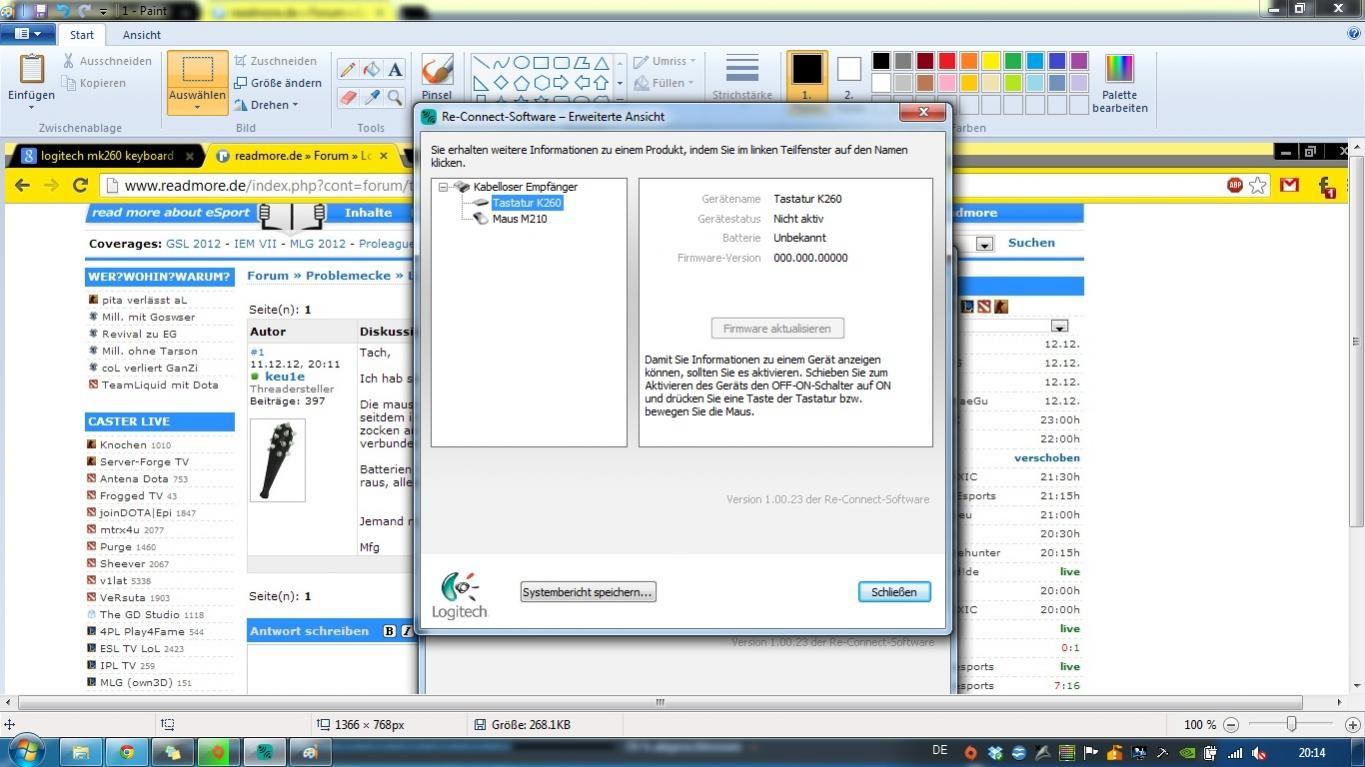Select Maus M210 in device tree
Screen dimensions: 1365x767
point(519,219)
